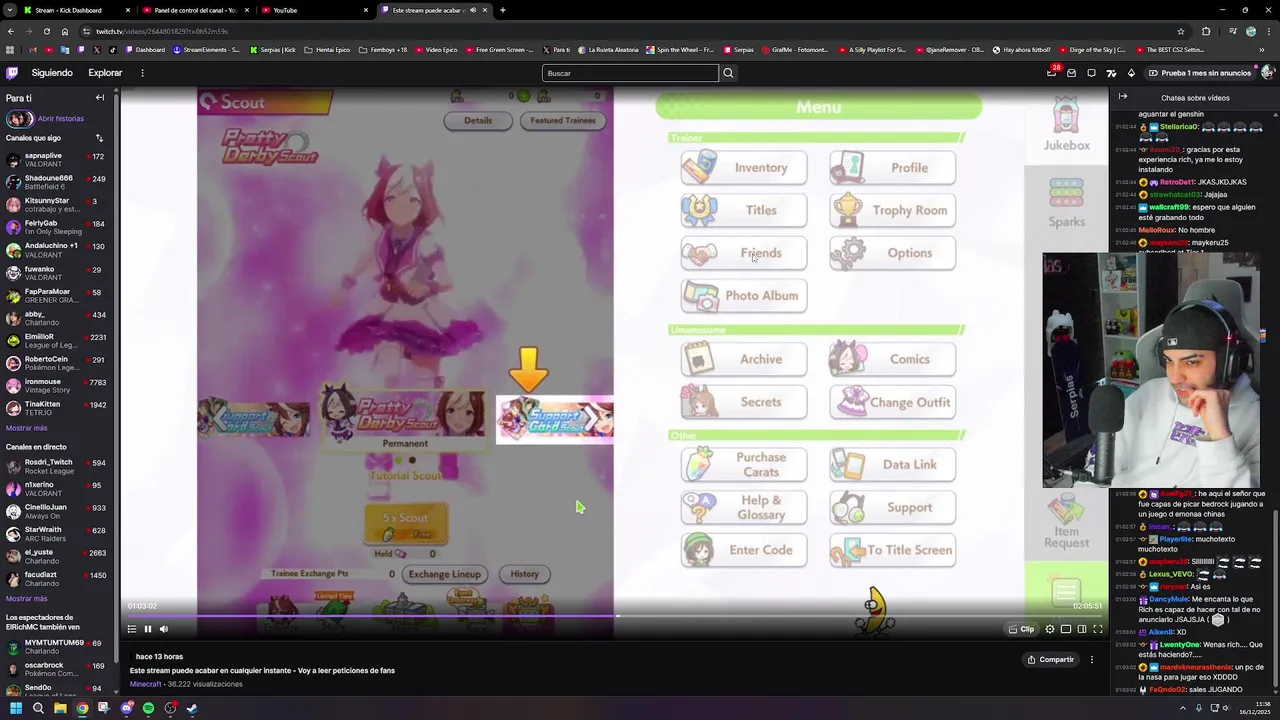Go back in browser history

pos(11,31)
